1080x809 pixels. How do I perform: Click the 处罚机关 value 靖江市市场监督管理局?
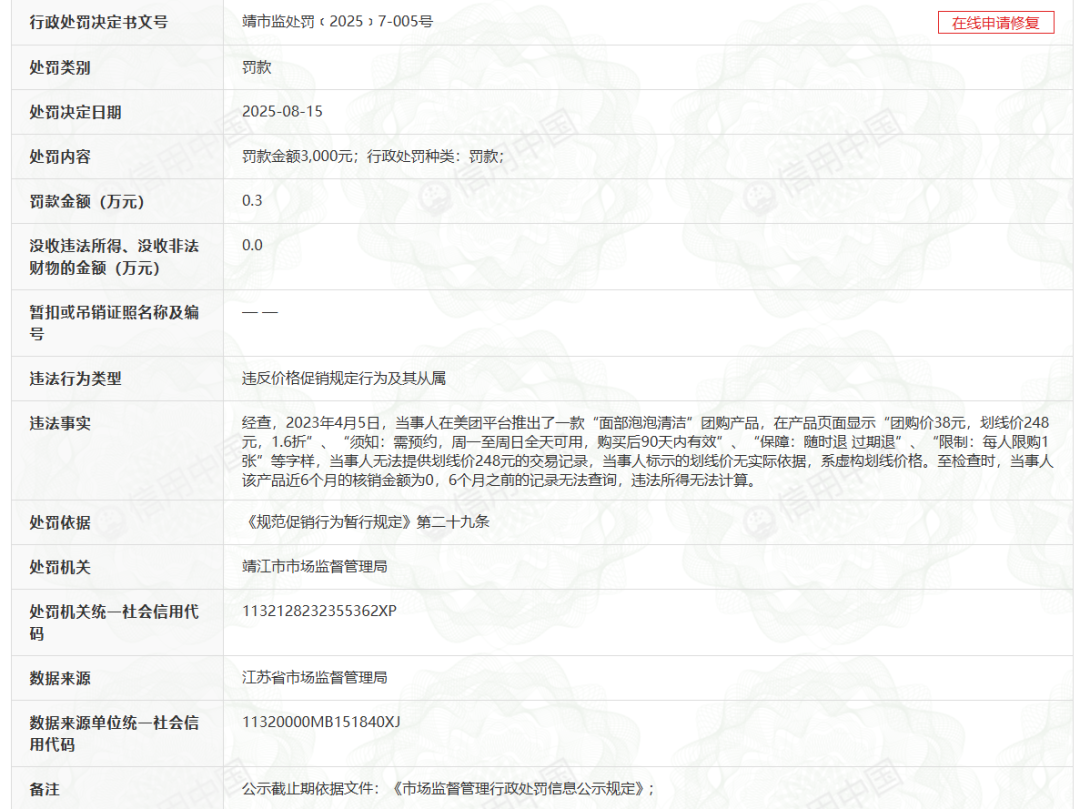tap(315, 567)
